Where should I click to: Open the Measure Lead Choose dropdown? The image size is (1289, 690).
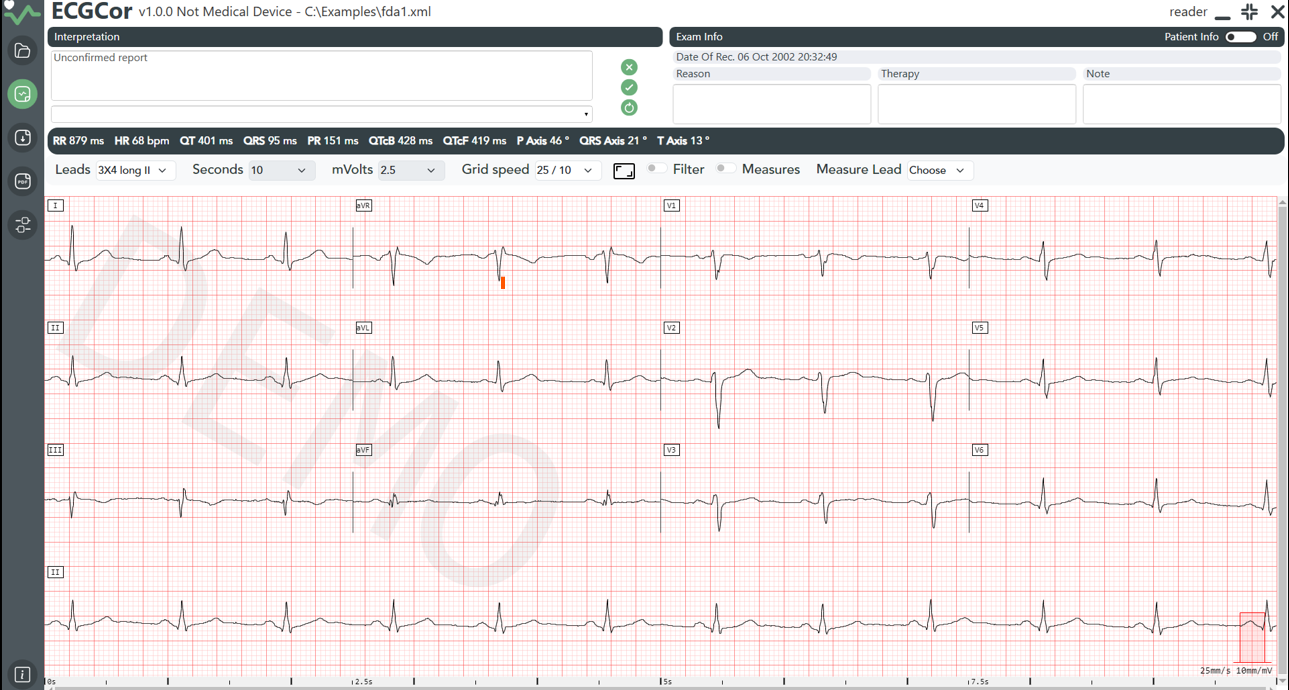tap(939, 171)
